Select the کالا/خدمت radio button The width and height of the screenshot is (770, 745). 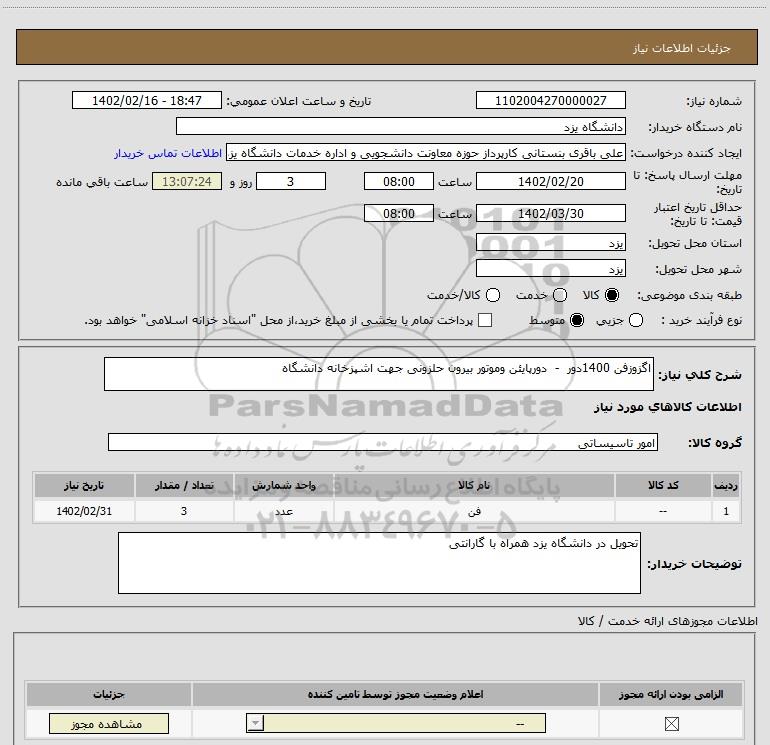tap(493, 295)
